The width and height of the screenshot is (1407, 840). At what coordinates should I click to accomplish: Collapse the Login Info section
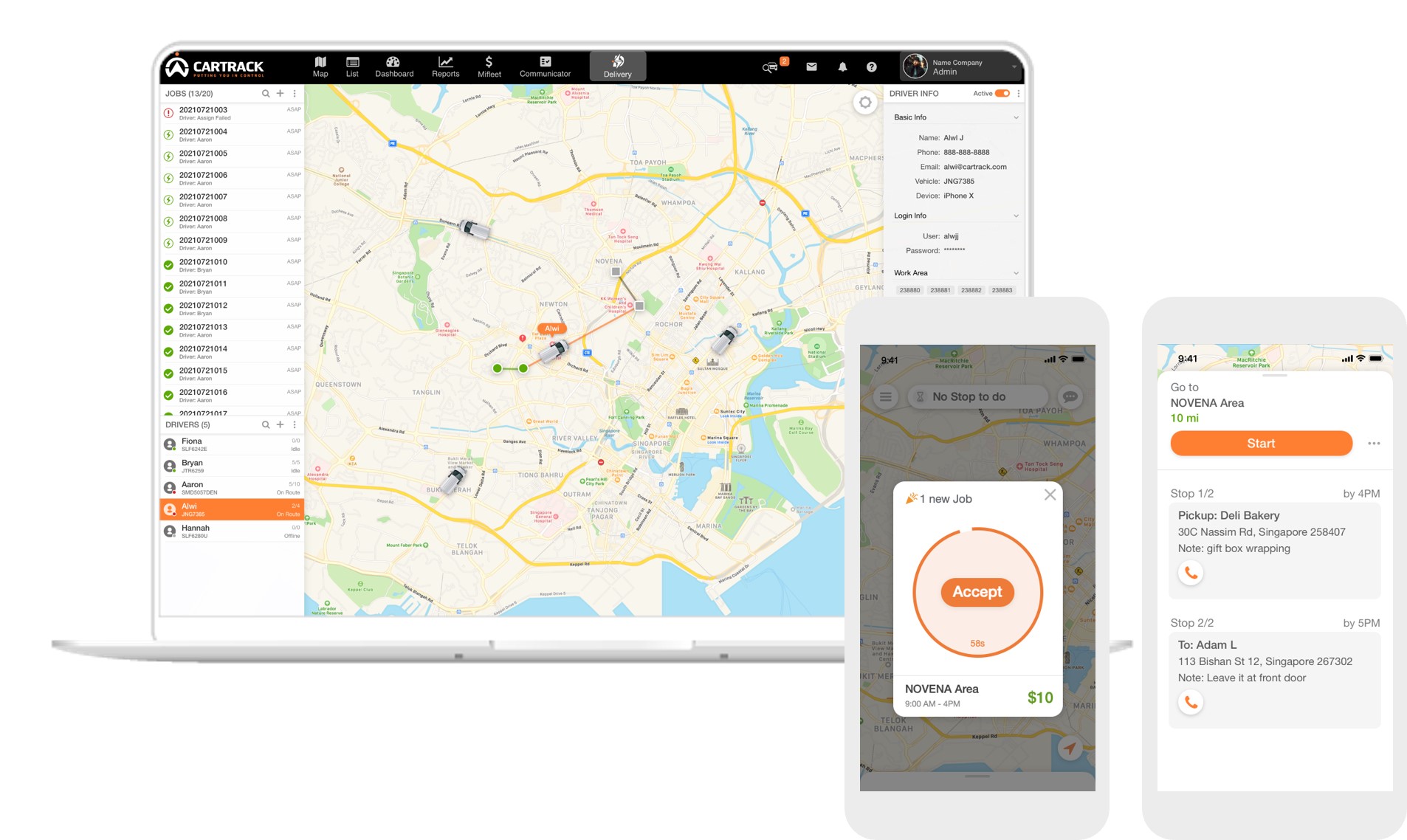coord(1016,215)
